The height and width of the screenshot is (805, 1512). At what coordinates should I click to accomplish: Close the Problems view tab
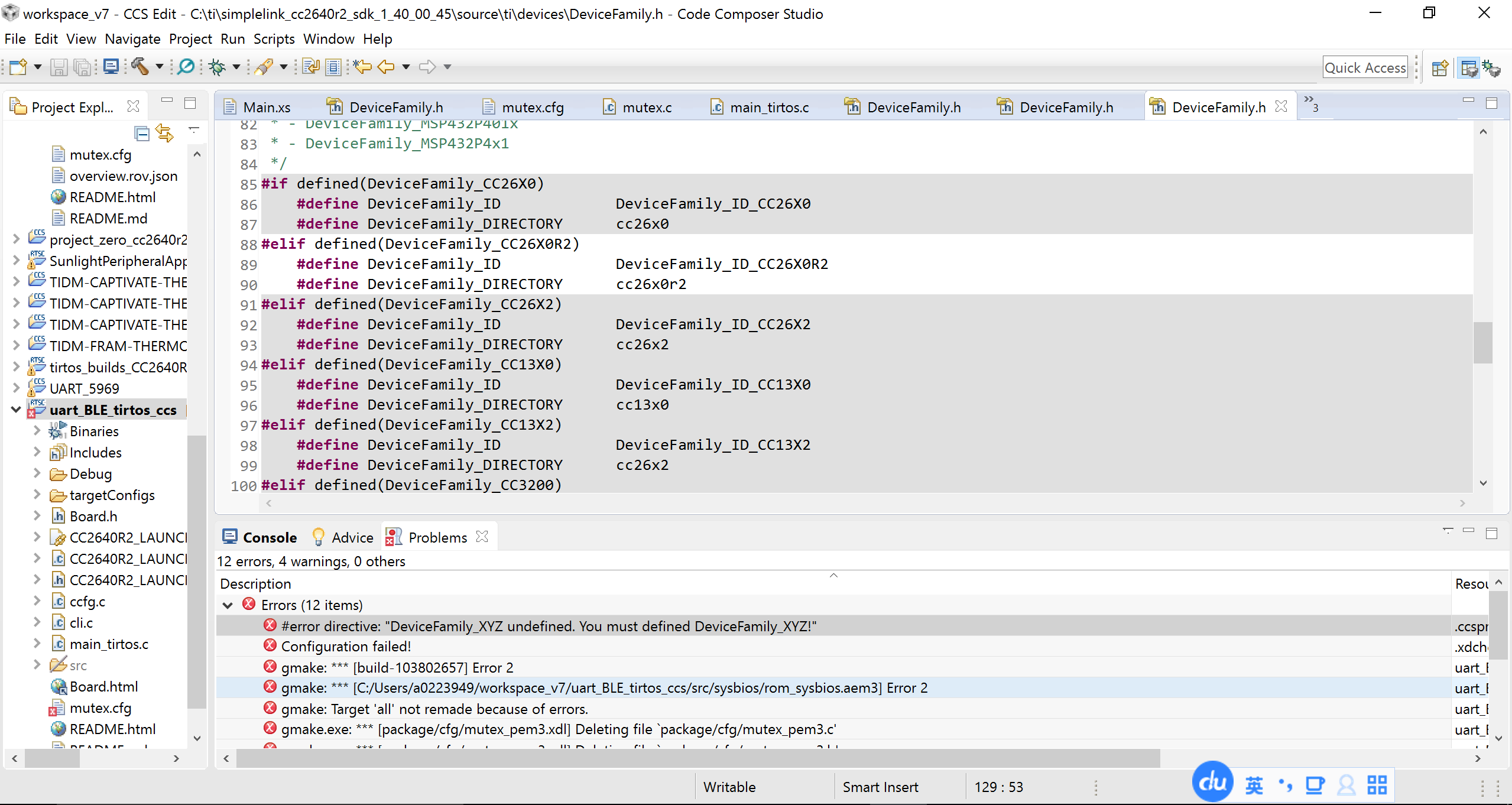click(x=482, y=536)
